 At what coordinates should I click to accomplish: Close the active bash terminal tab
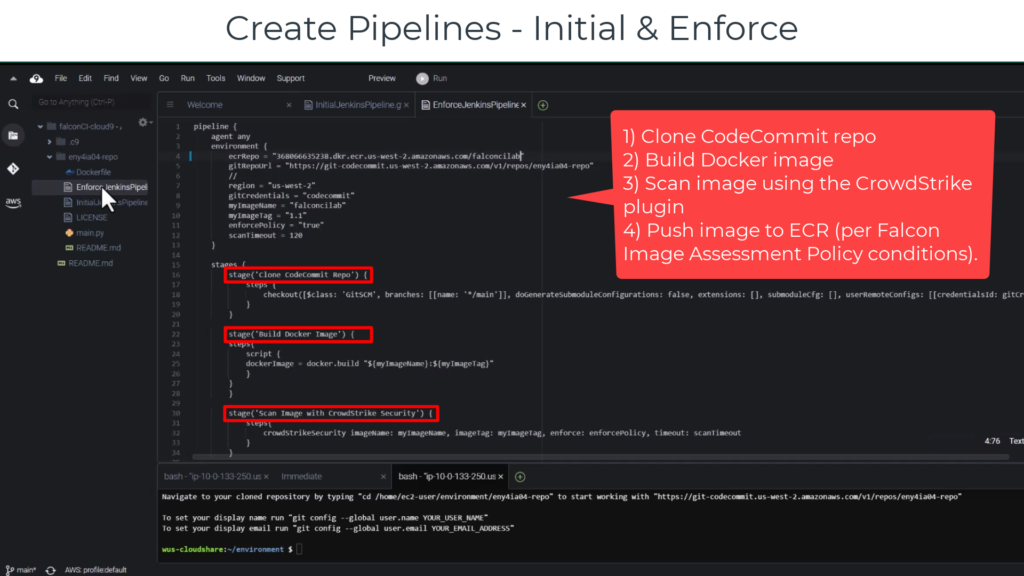pyautogui.click(x=501, y=477)
